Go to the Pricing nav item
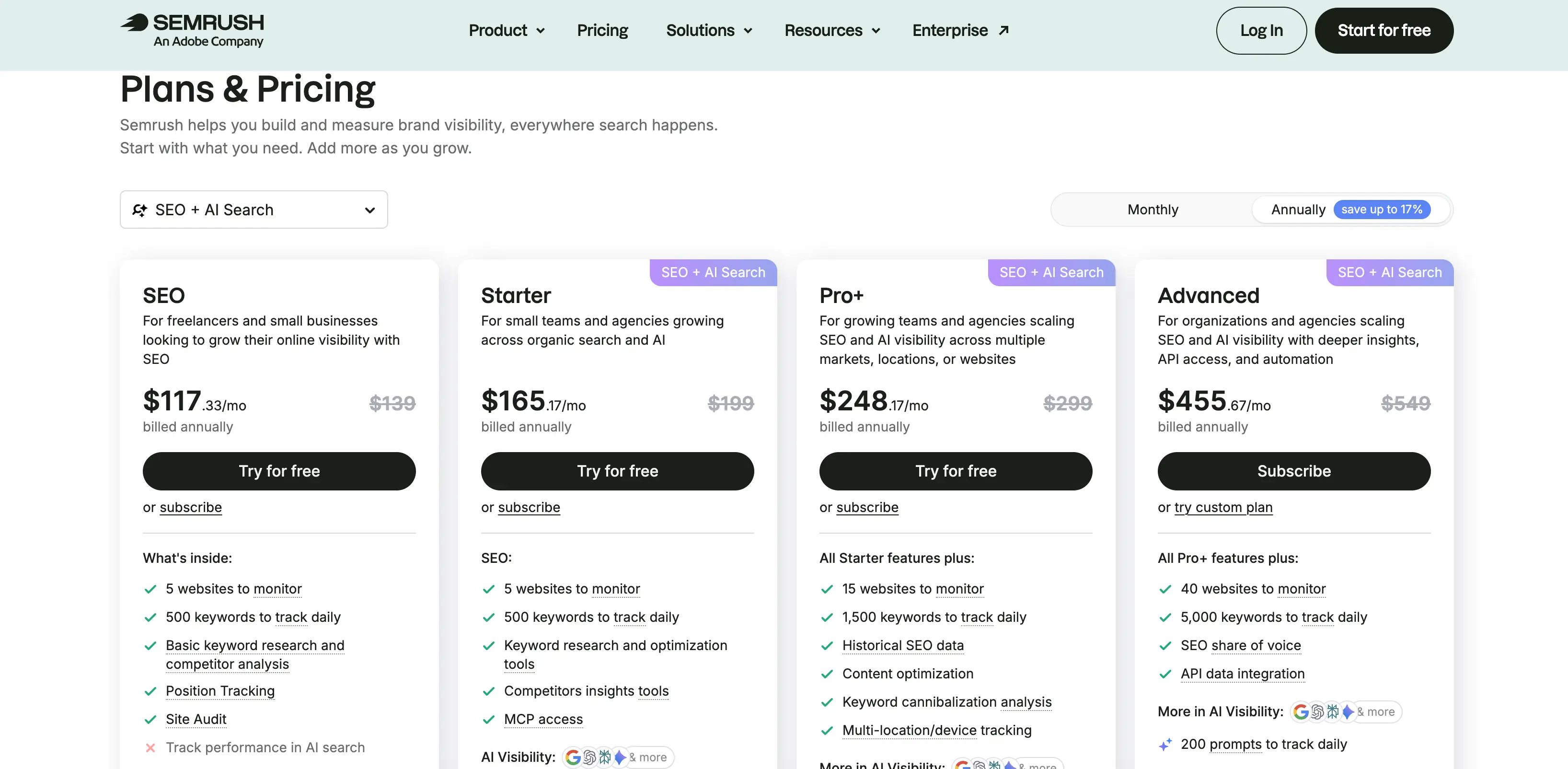This screenshot has width=1568, height=769. pyautogui.click(x=602, y=30)
